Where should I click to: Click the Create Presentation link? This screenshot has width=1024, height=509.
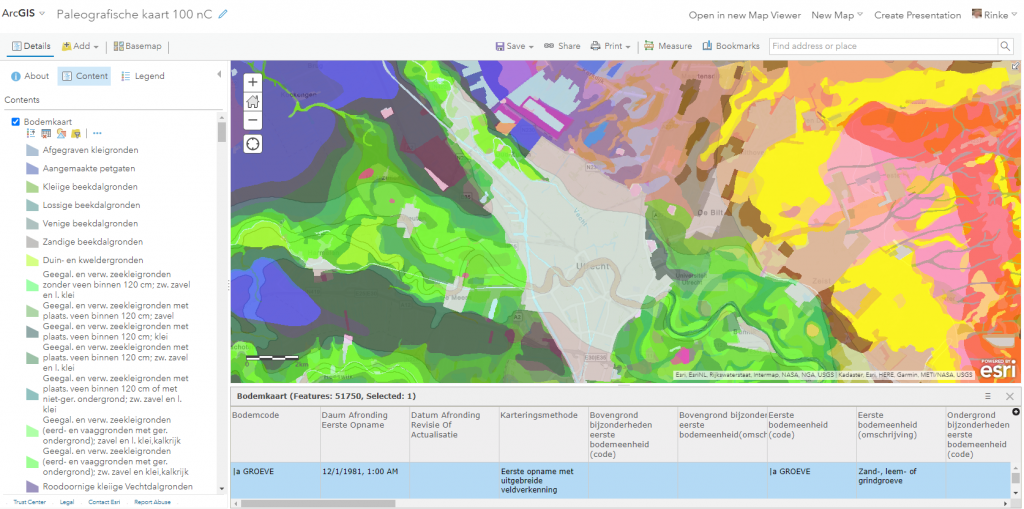pos(917,15)
